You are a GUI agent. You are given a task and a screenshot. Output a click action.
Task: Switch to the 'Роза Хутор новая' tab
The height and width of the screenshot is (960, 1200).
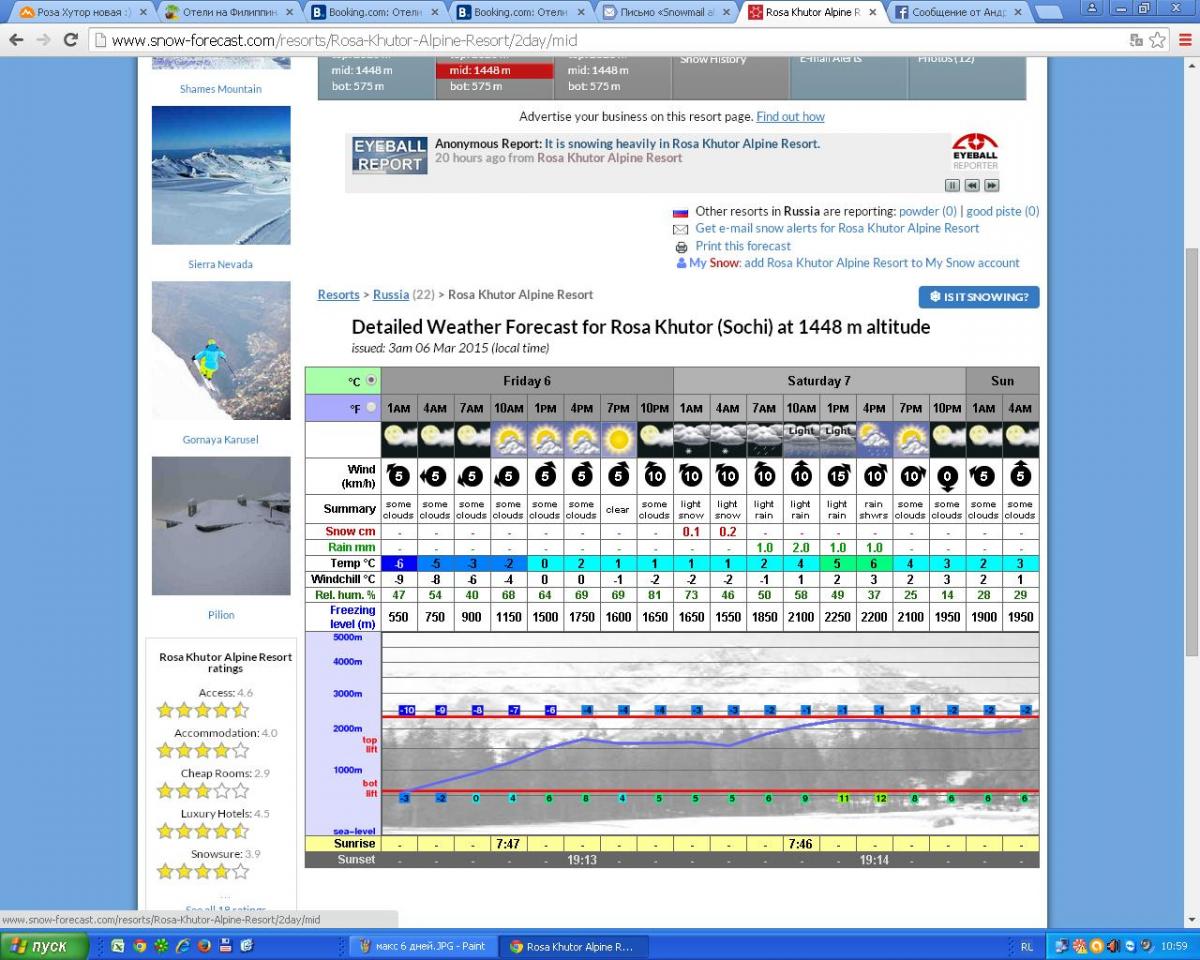click(83, 12)
